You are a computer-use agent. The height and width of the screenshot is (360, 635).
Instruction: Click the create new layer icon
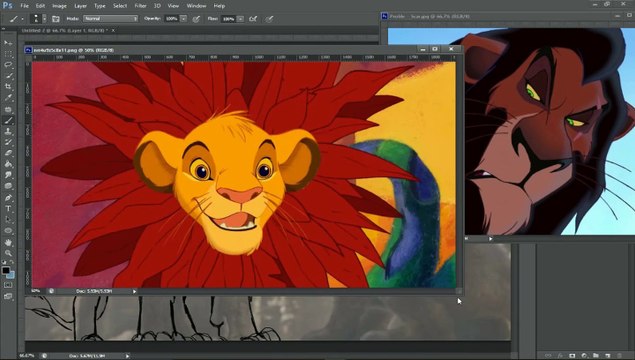click(607, 356)
